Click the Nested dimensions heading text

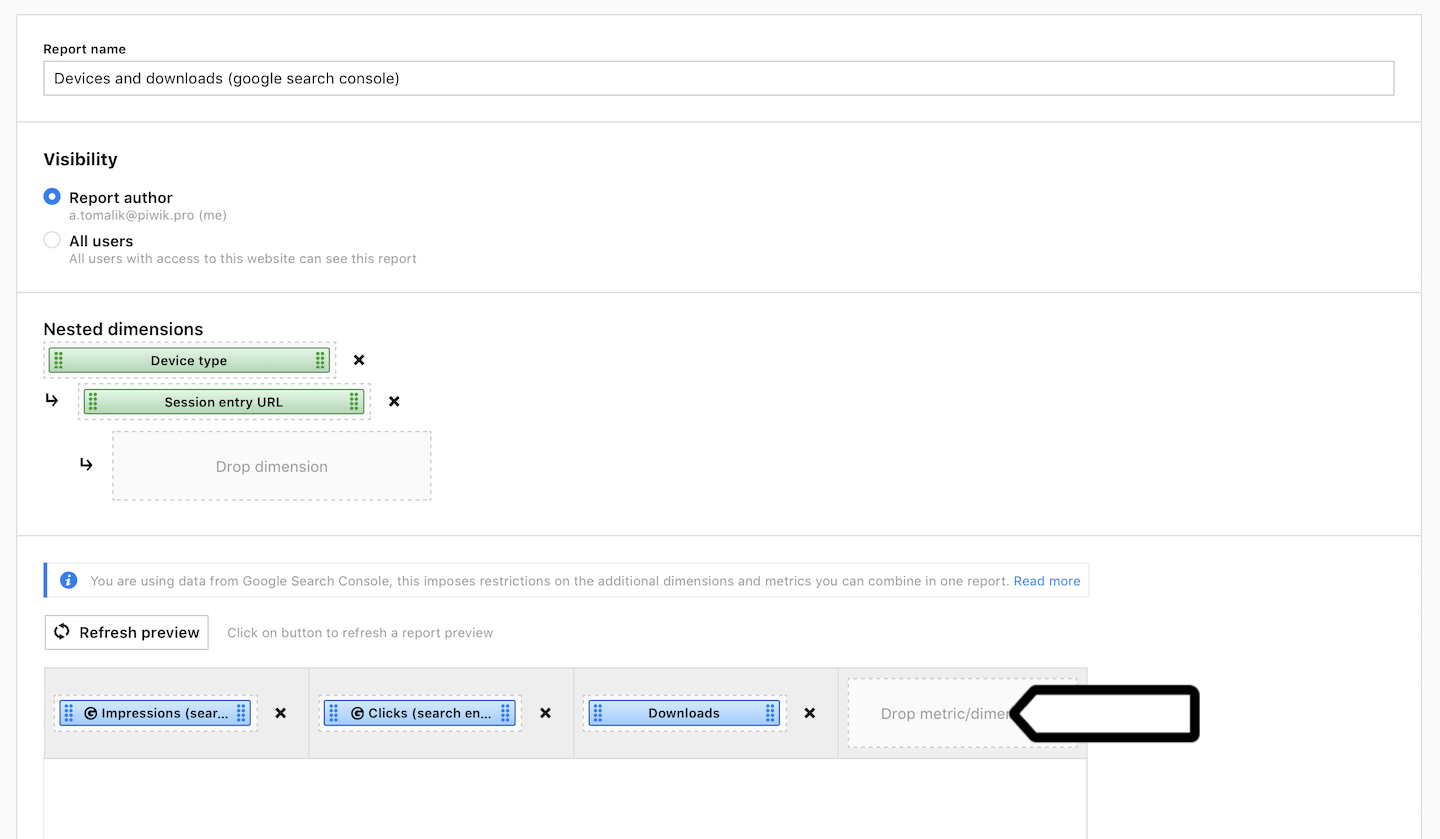point(123,329)
